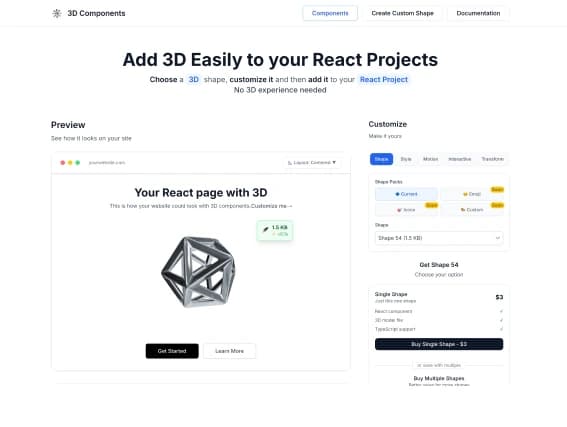Click the rotating 3D shape preview
Screen dimensions: 567x427
(x=198, y=272)
